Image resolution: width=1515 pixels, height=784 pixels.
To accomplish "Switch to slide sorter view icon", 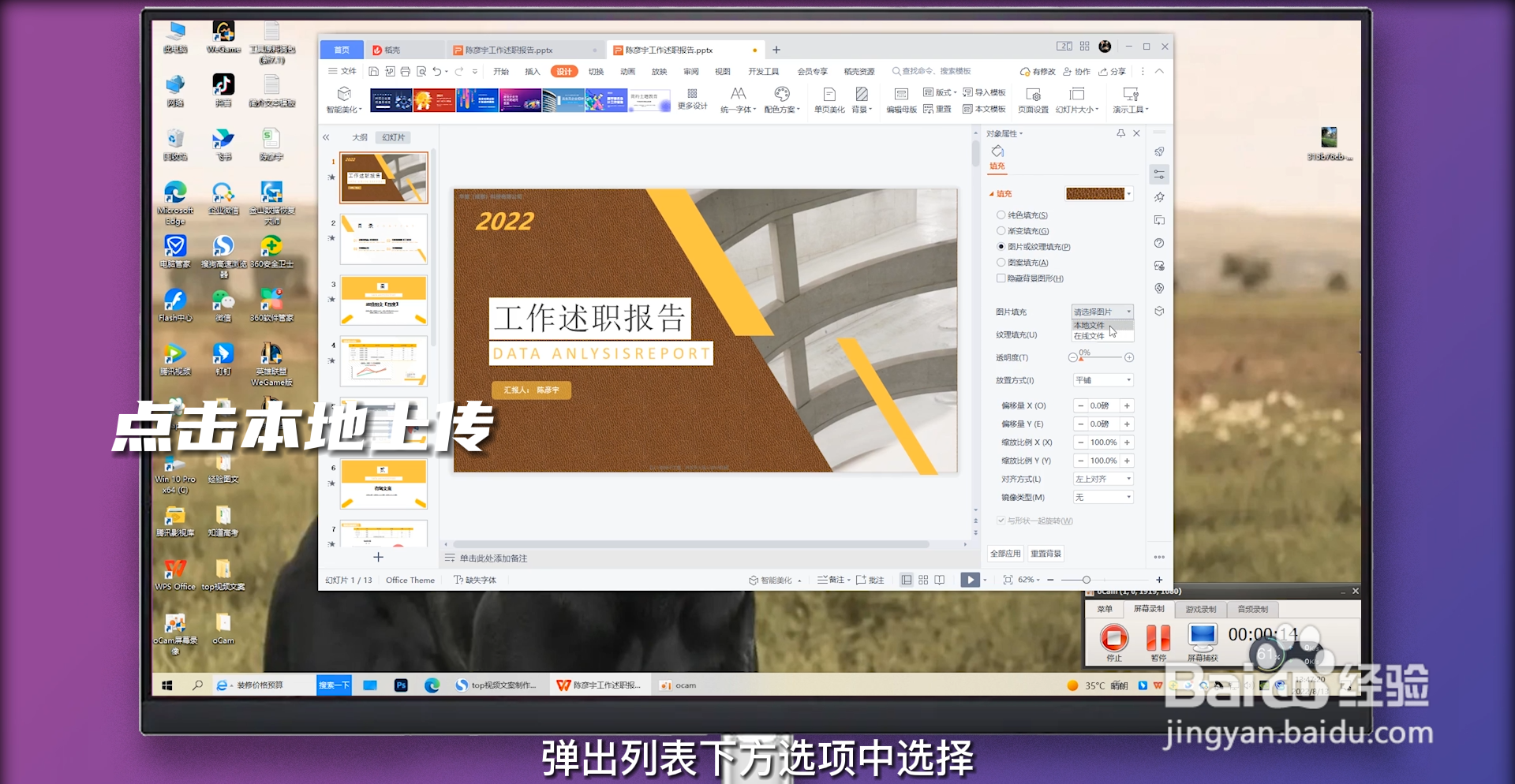I will 923,580.
